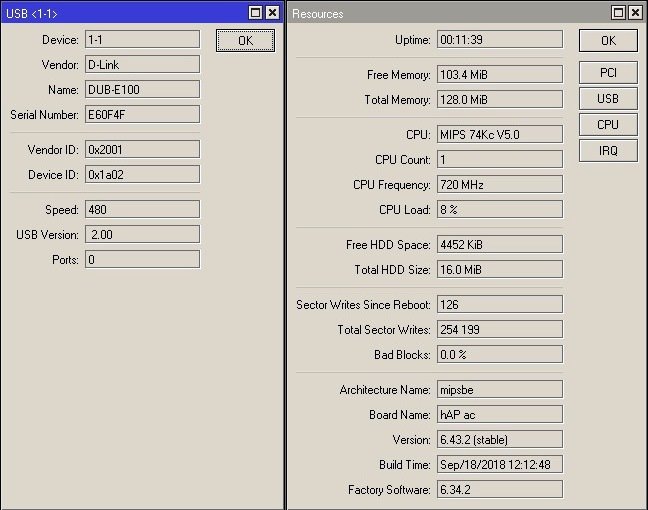Click the Uptime field
648x510 pixels.
[x=499, y=40]
